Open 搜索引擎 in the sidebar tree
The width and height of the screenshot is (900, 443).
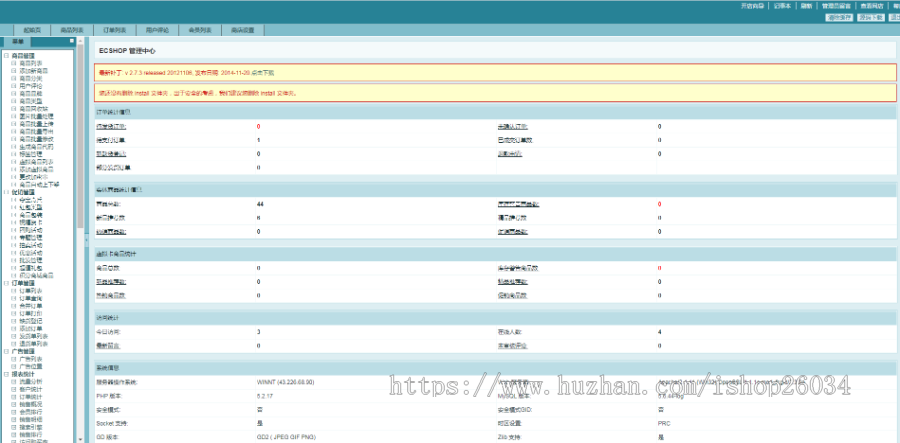pos(30,428)
